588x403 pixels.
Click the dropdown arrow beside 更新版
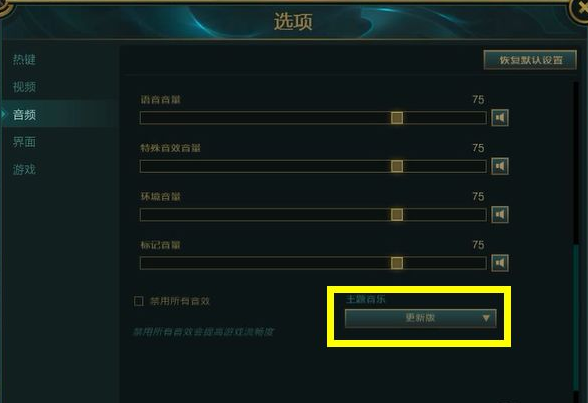pyautogui.click(x=486, y=318)
